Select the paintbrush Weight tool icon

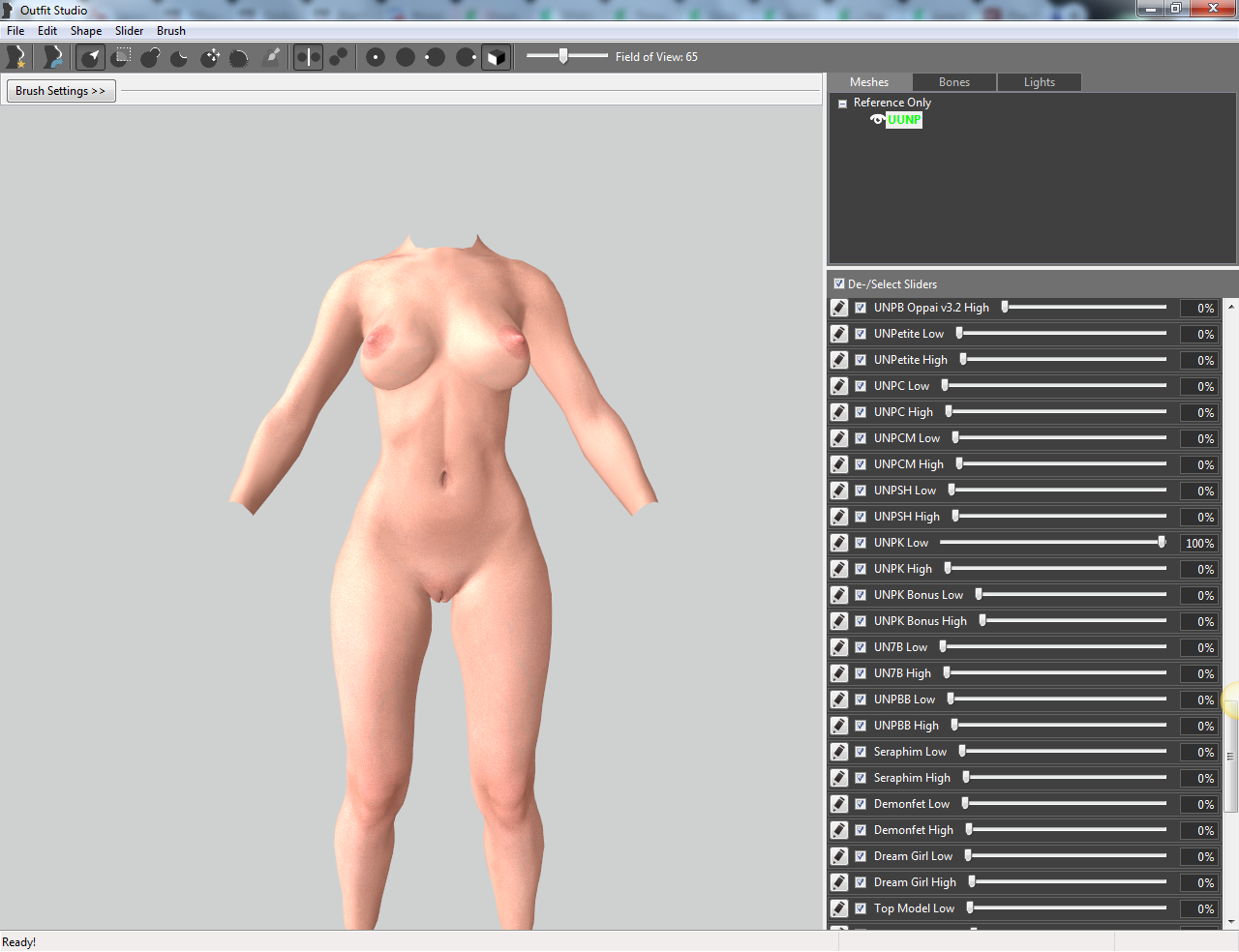point(272,57)
